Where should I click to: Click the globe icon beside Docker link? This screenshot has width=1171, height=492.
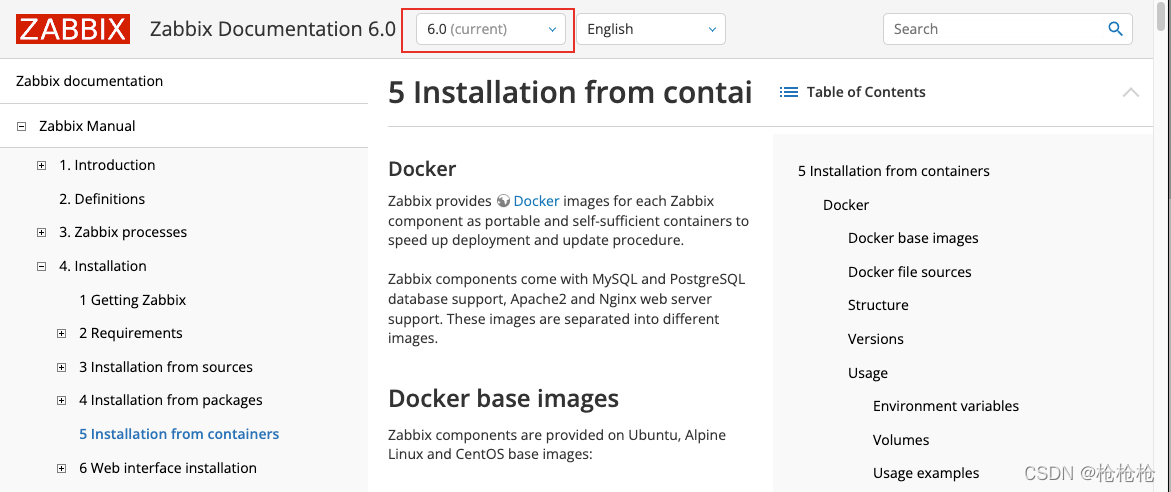pyautogui.click(x=503, y=201)
